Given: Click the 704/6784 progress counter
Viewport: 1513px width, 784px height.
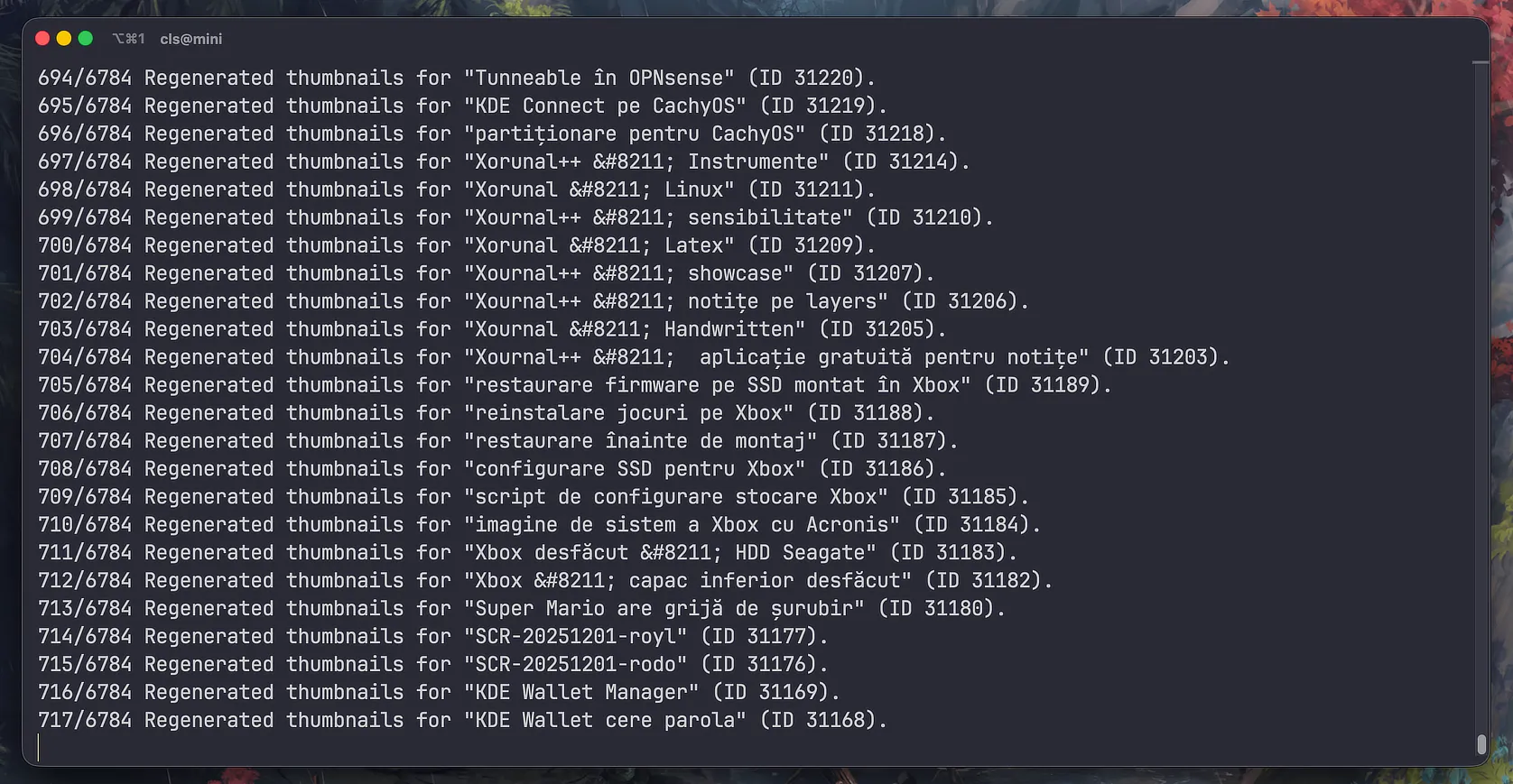Looking at the screenshot, I should coord(85,357).
